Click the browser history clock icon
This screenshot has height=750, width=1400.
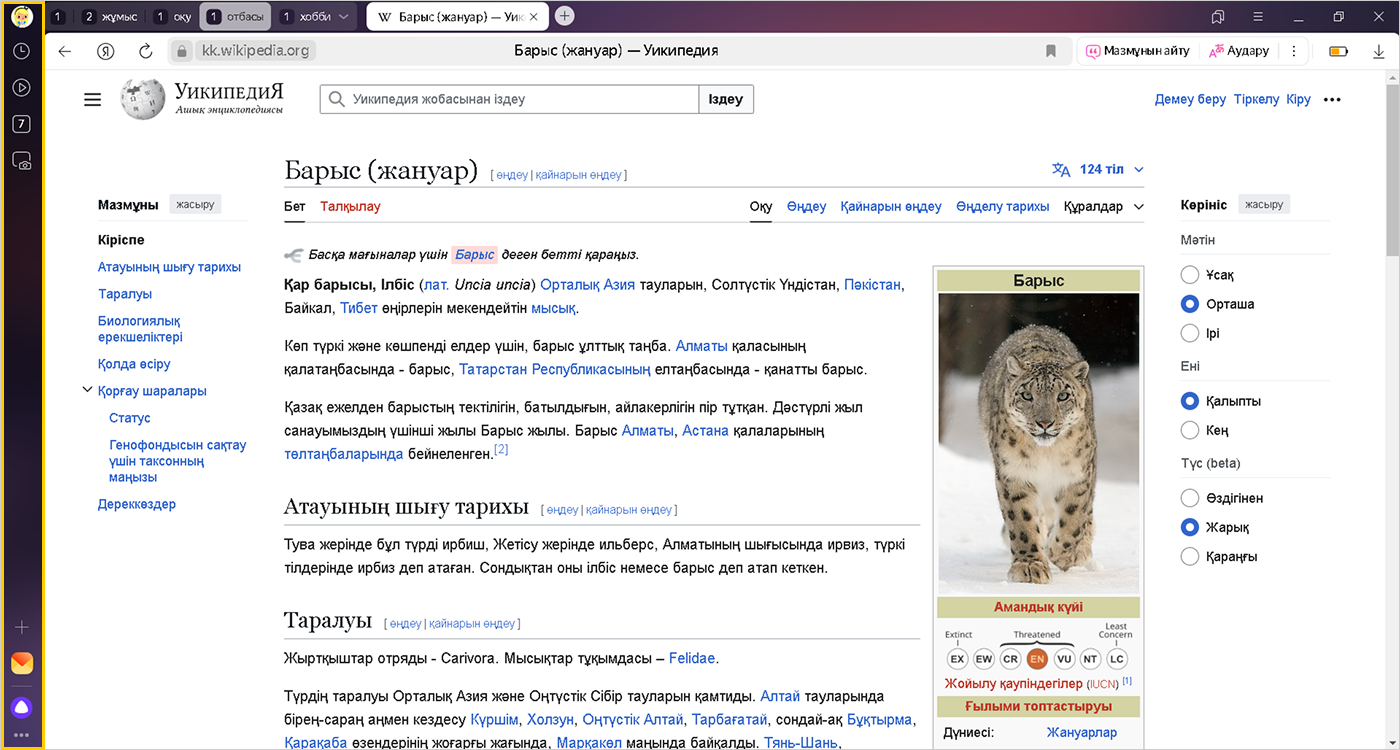pos(21,51)
